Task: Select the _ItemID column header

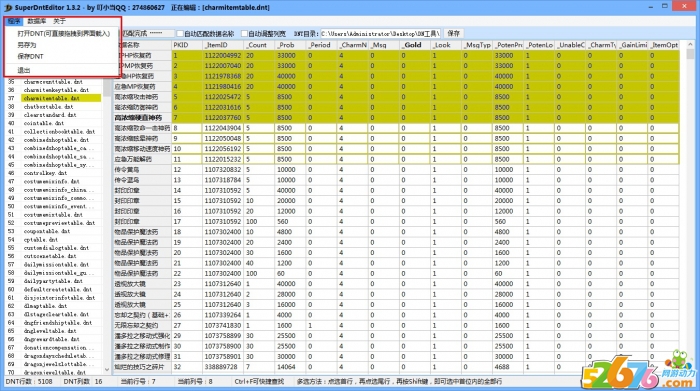Action: coord(223,45)
